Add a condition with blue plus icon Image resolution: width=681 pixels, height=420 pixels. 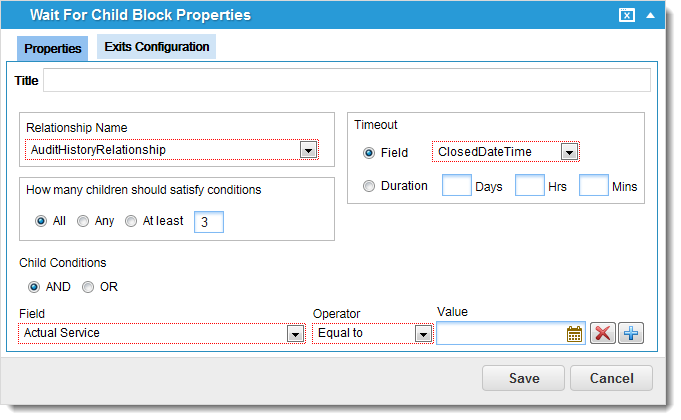coord(631,333)
